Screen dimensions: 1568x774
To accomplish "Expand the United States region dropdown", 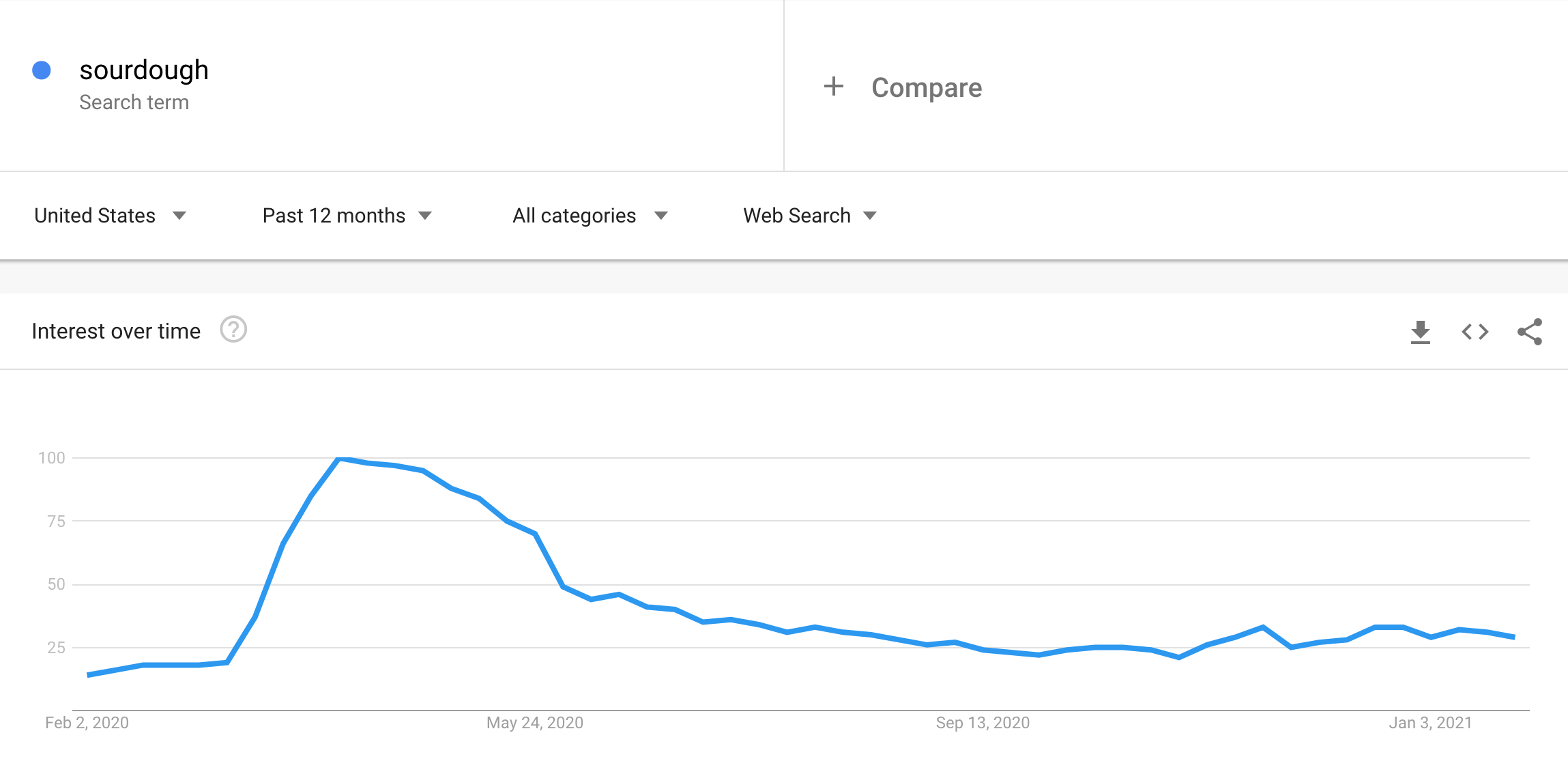I will tap(110, 216).
